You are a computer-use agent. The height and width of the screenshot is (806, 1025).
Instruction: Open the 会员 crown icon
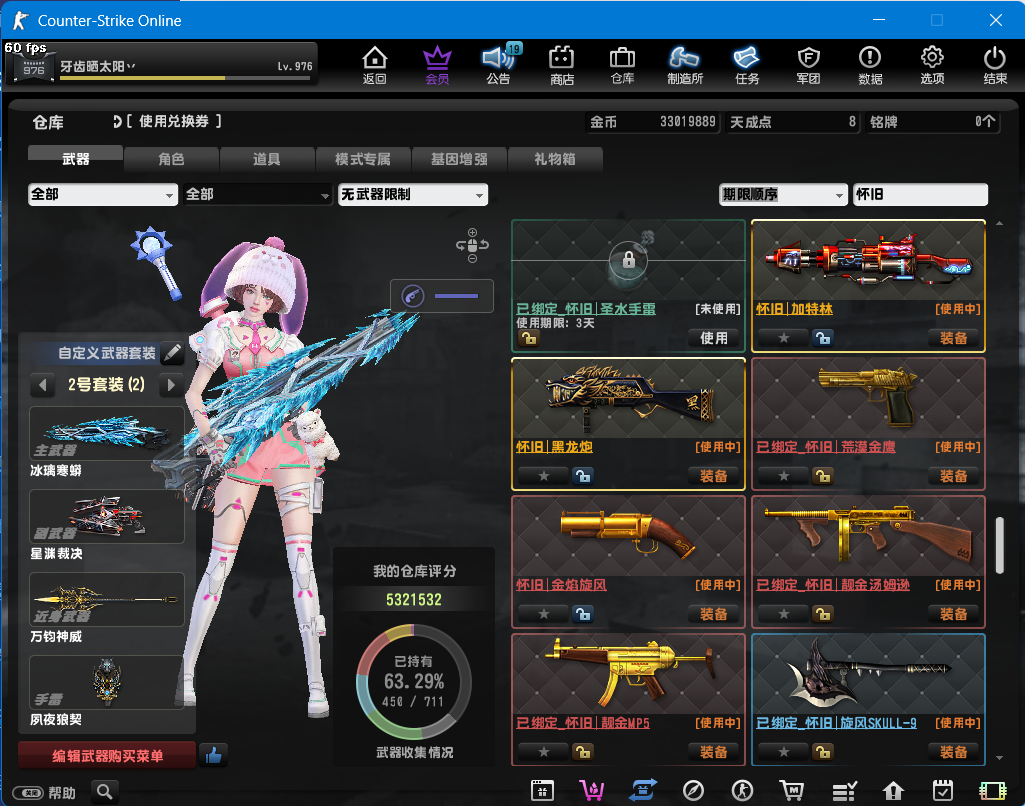click(437, 65)
